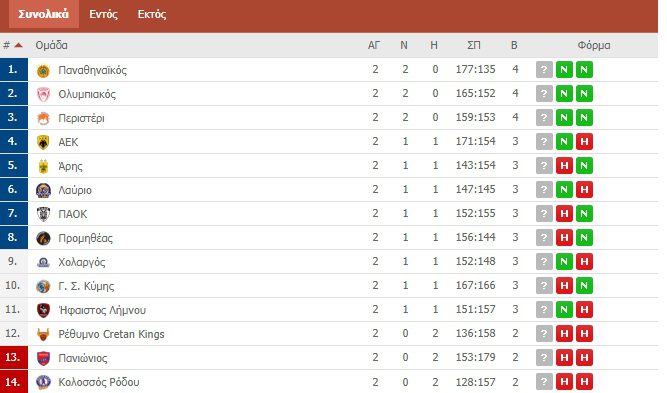Click the grey question mark badge for Περιστέρι
This screenshot has height=393, width=667.
(544, 118)
